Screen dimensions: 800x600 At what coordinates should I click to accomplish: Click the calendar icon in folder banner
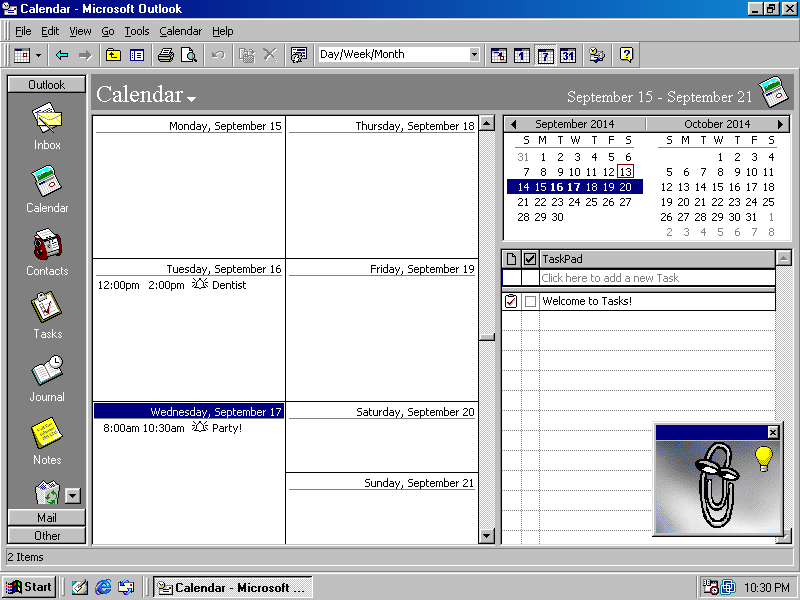coord(773,92)
